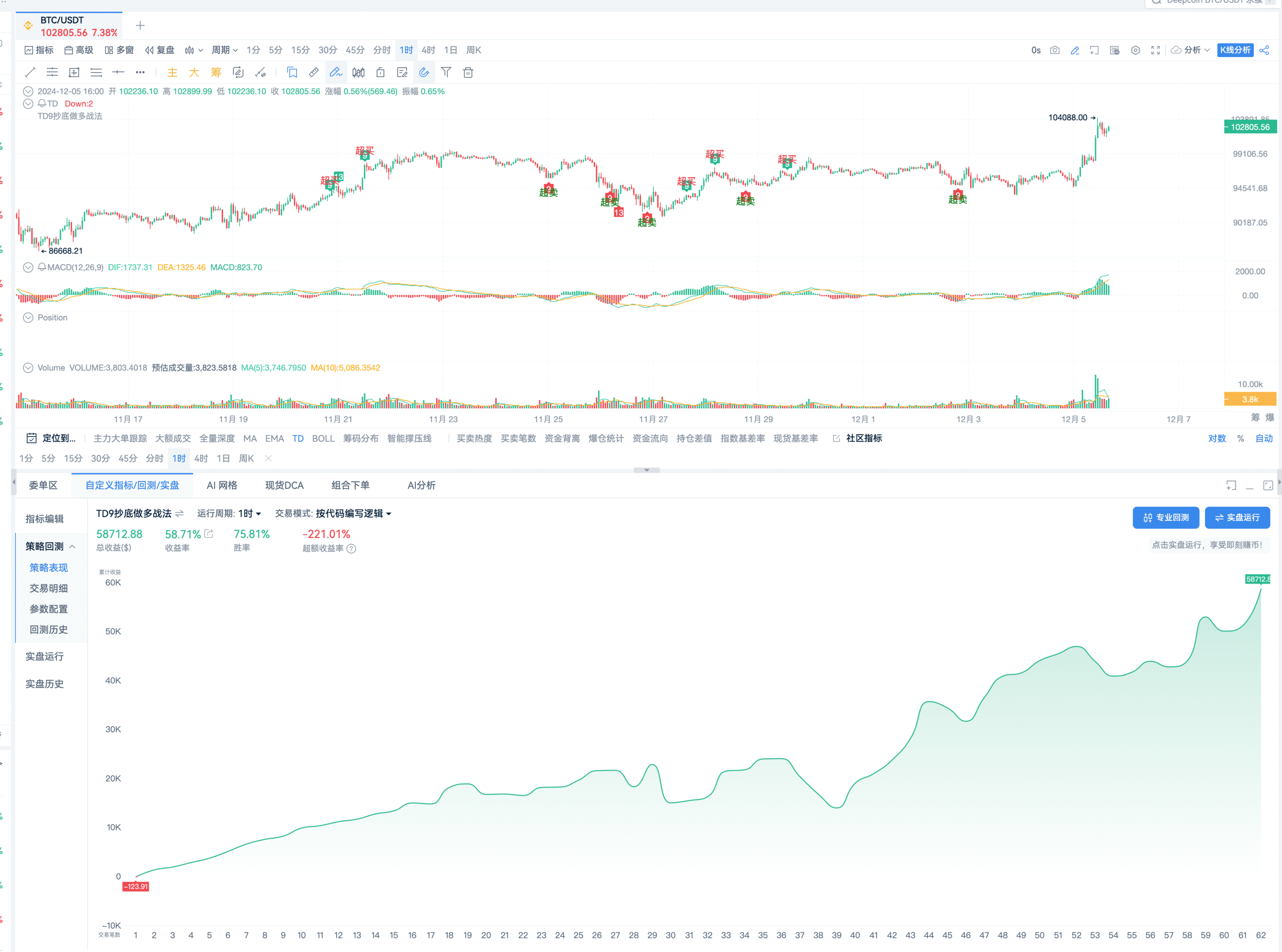1282x952 pixels.
Task: Click the filter funnel icon
Action: (x=446, y=73)
